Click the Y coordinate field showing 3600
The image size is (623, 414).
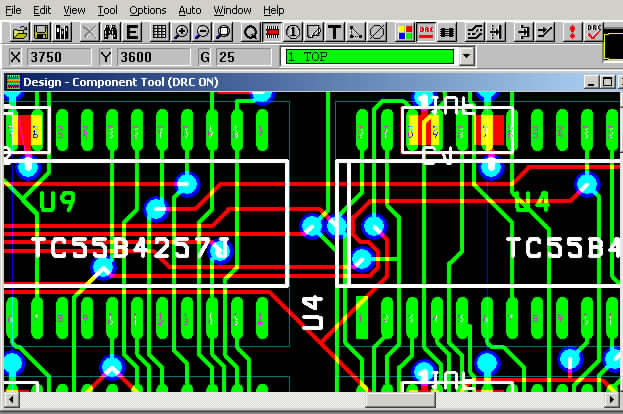click(154, 57)
